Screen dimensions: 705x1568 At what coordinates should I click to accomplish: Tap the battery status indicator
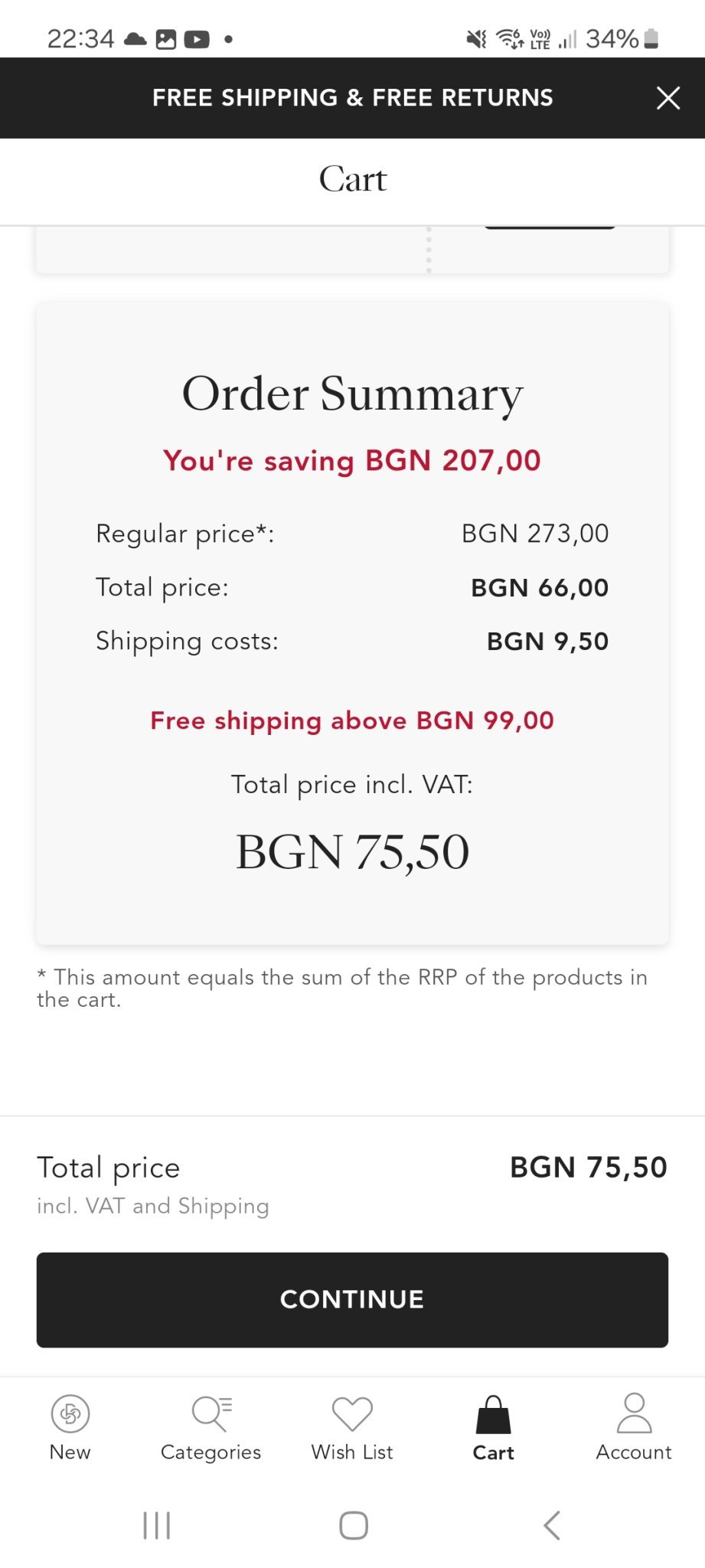651,38
